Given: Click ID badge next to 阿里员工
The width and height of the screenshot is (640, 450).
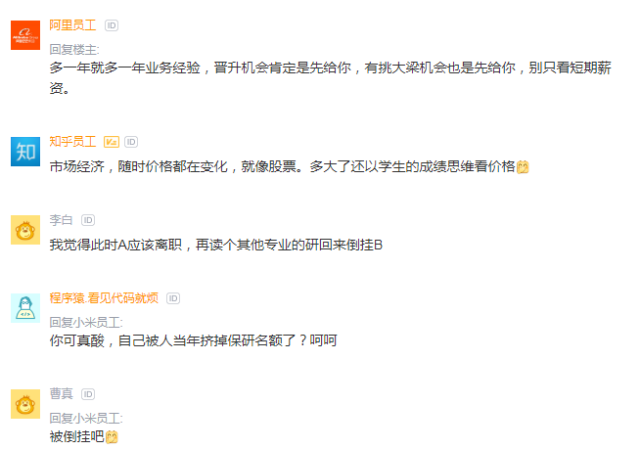Looking at the screenshot, I should 111,26.
